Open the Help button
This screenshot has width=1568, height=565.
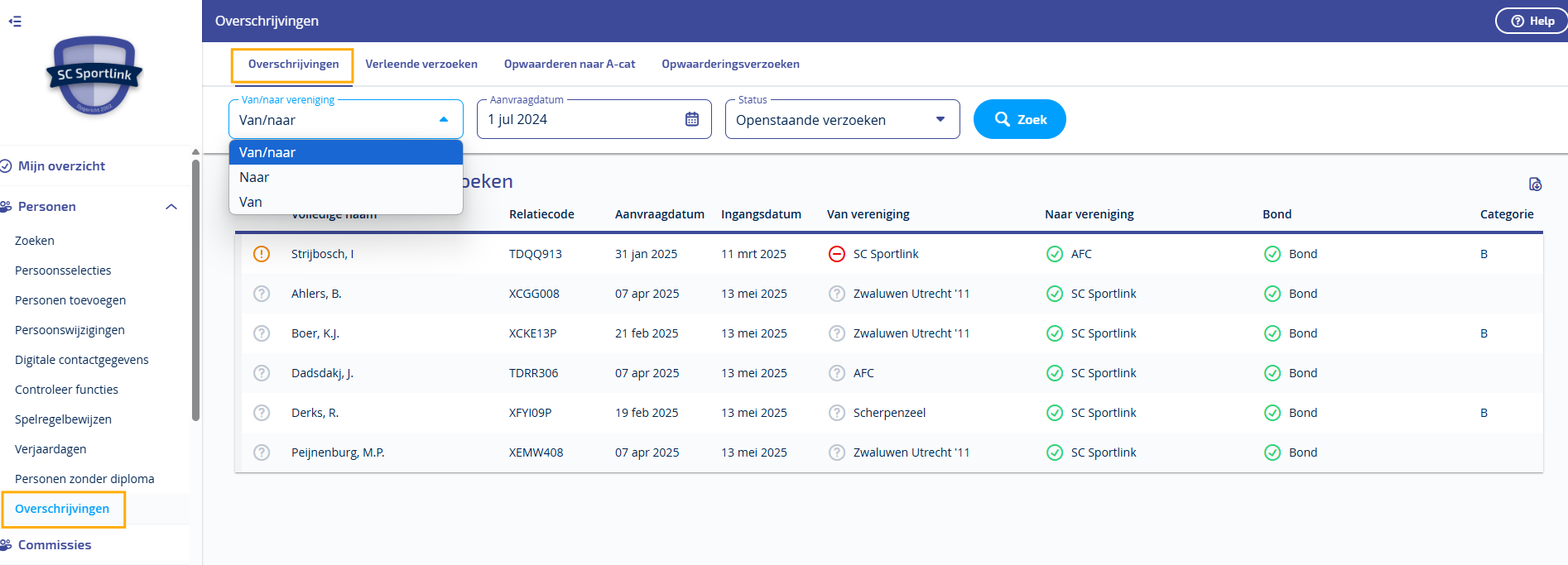click(x=1532, y=21)
